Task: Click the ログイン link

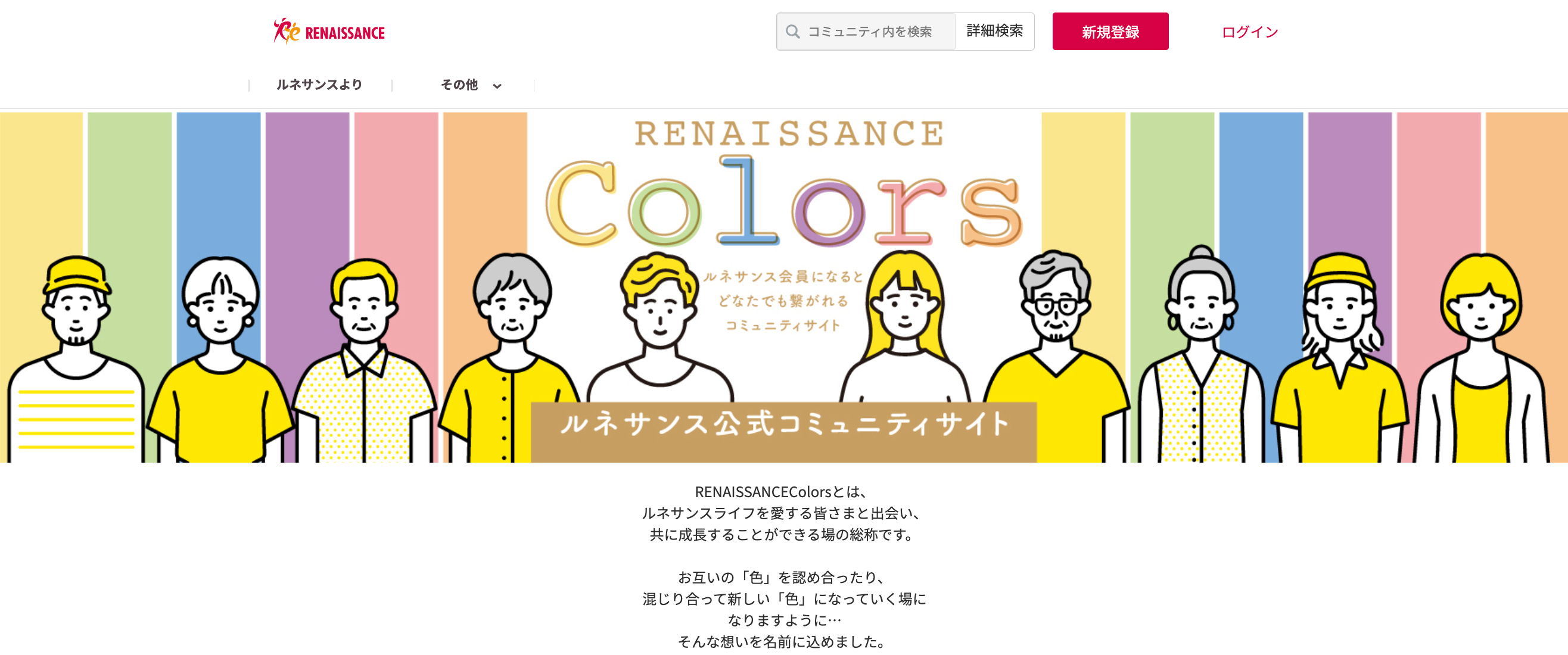Action: tap(1250, 32)
